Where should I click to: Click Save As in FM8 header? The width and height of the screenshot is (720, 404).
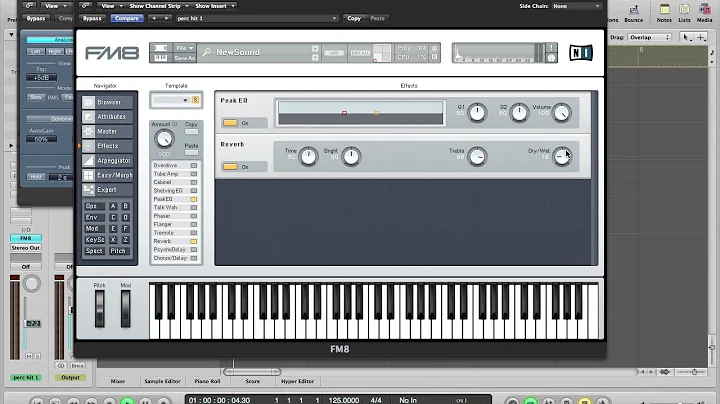(x=185, y=58)
